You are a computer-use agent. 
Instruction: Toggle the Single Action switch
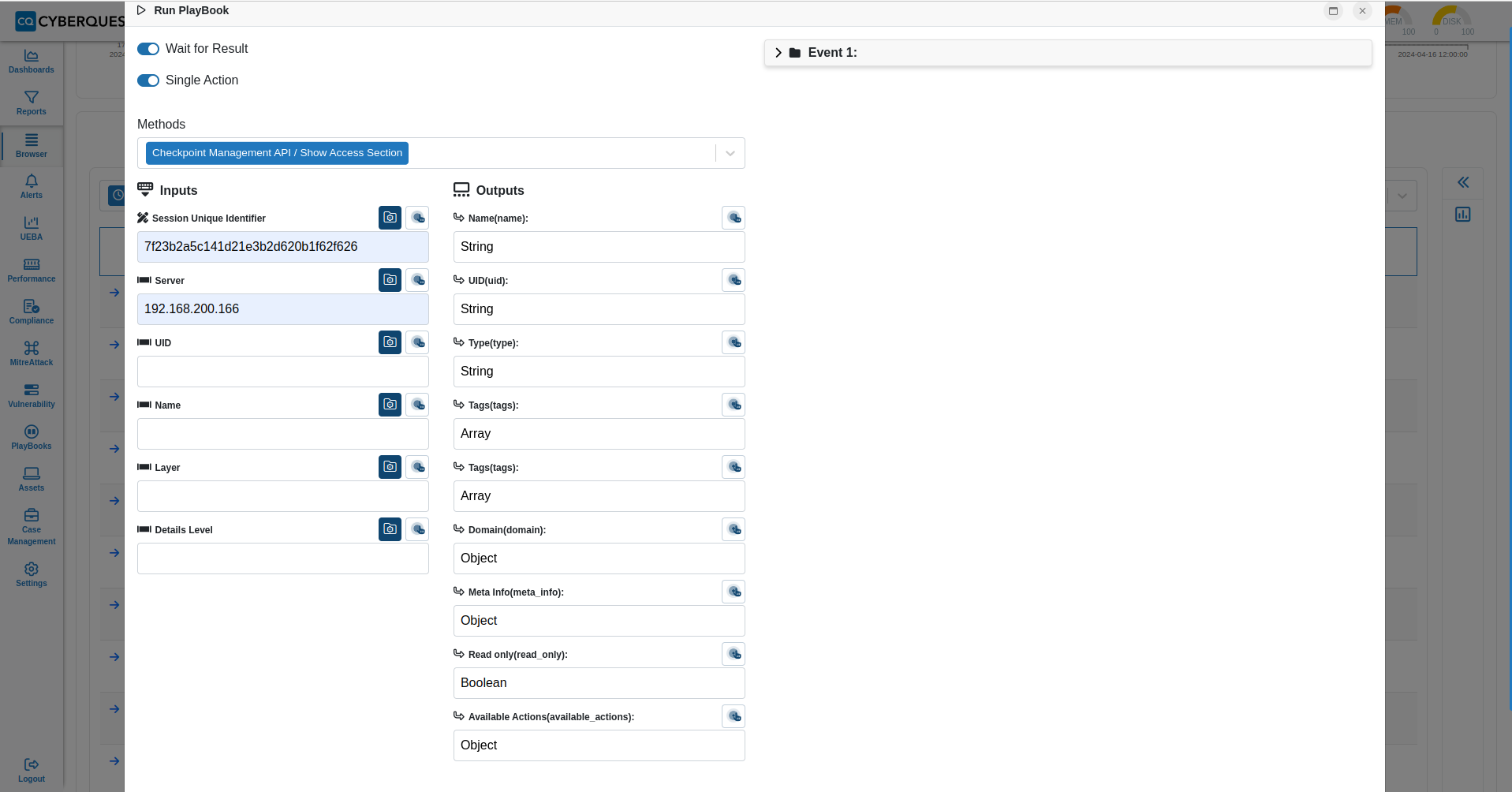tap(148, 80)
